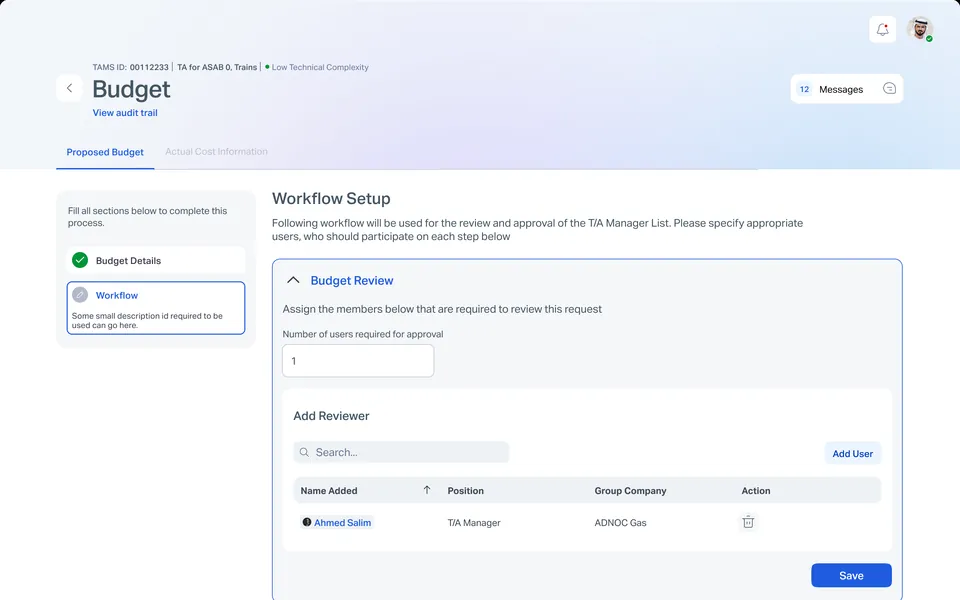Screen dimensions: 960x600
Task: Click the Add User button
Action: click(x=852, y=454)
